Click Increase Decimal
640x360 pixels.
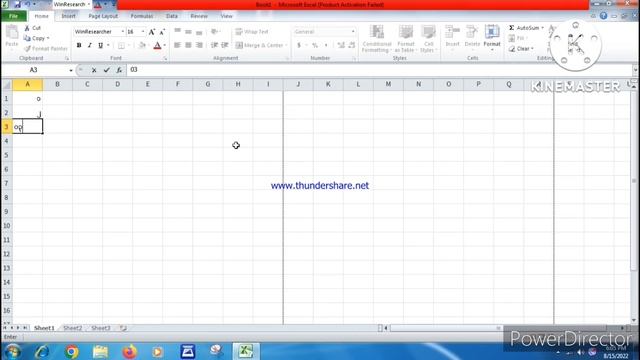tap(341, 45)
